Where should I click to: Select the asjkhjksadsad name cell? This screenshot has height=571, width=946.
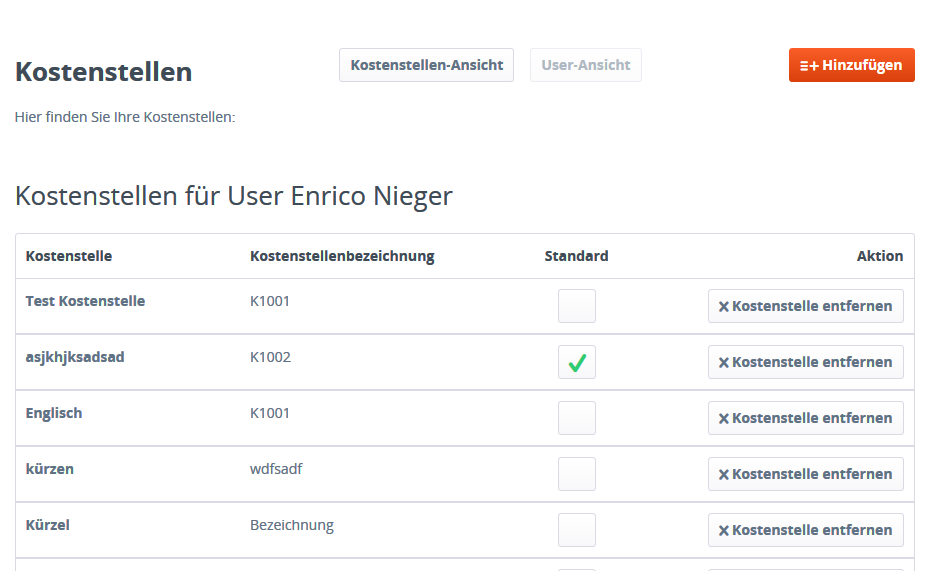tap(75, 357)
